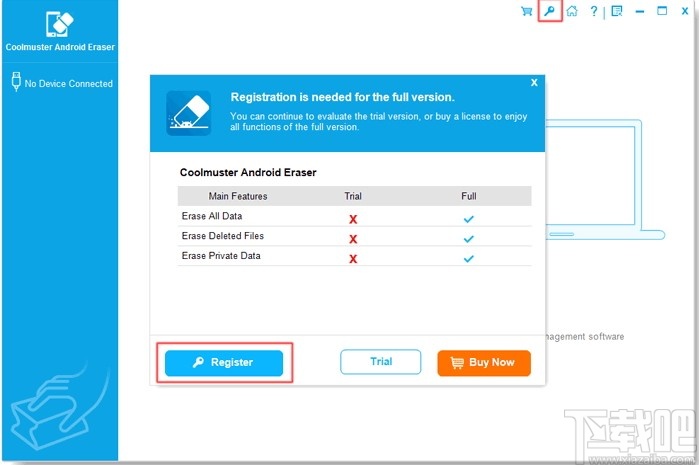Close the registration dialog
The width and height of the screenshot is (699, 465).
click(534, 82)
